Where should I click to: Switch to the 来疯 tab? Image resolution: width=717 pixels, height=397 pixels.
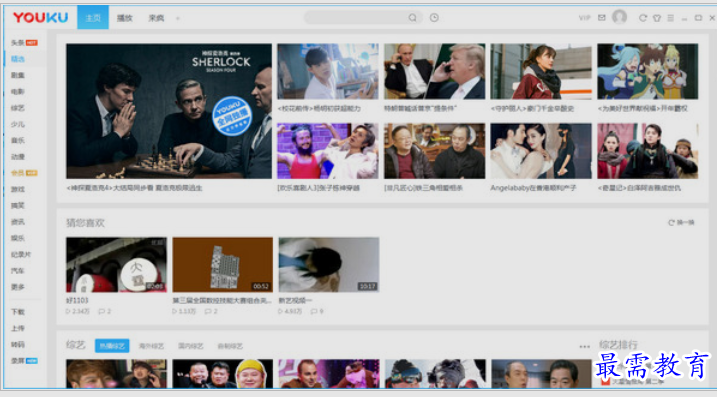tap(156, 18)
